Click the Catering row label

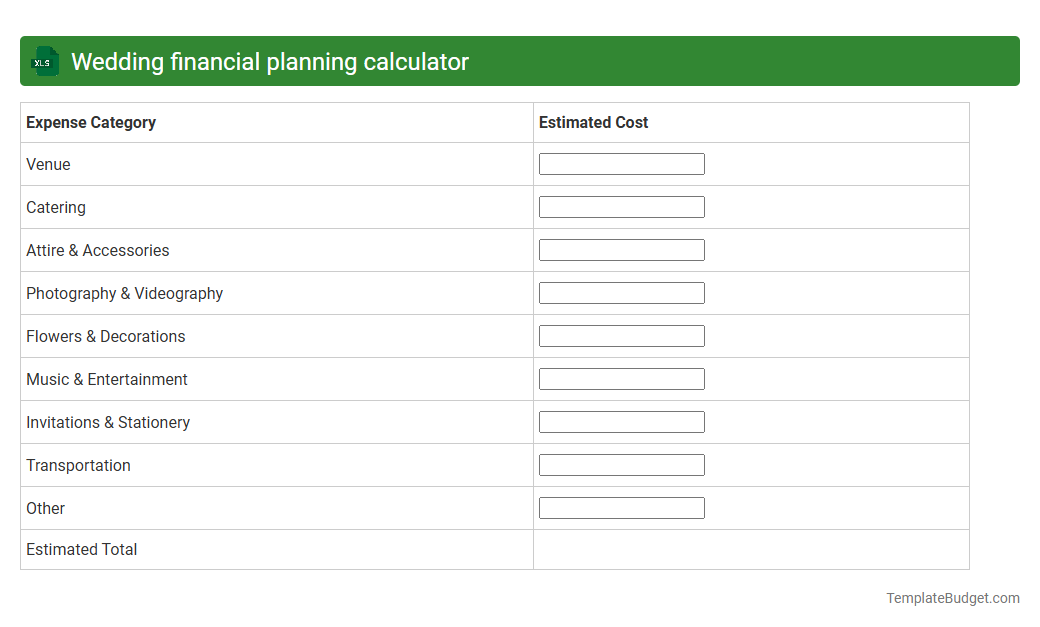[x=55, y=207]
